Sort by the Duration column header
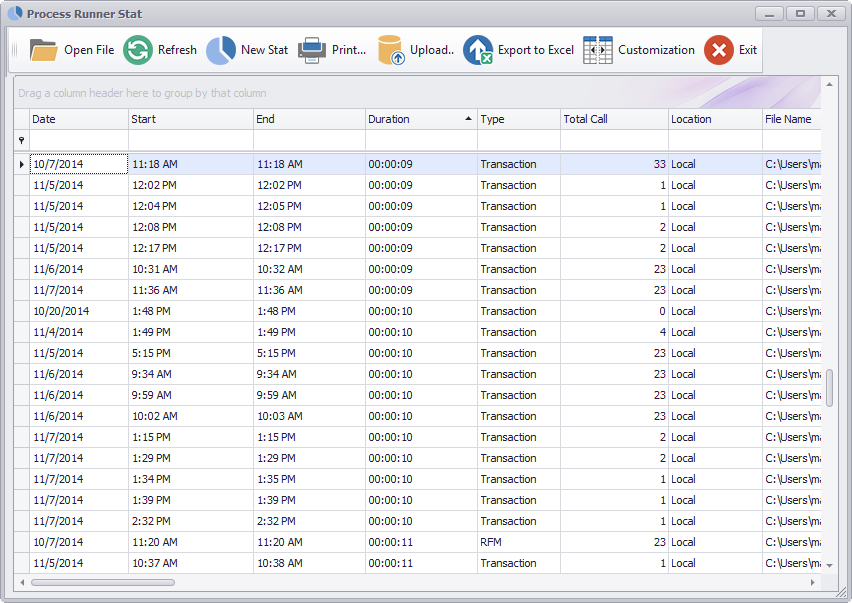Viewport: 852px width, 603px height. [x=415, y=119]
